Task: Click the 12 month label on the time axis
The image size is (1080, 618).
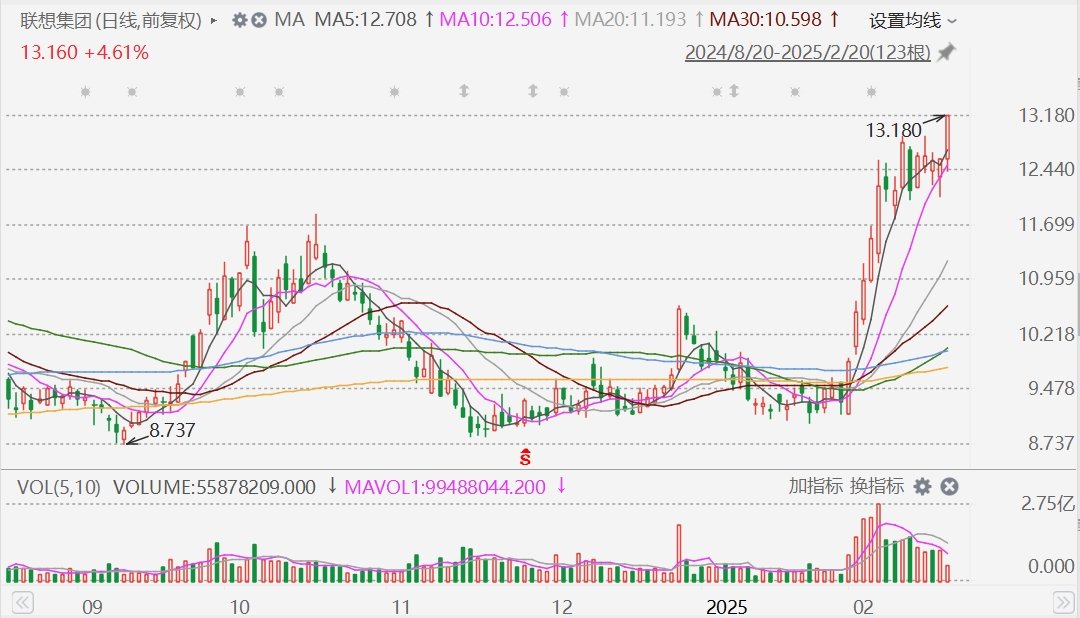Action: (562, 607)
